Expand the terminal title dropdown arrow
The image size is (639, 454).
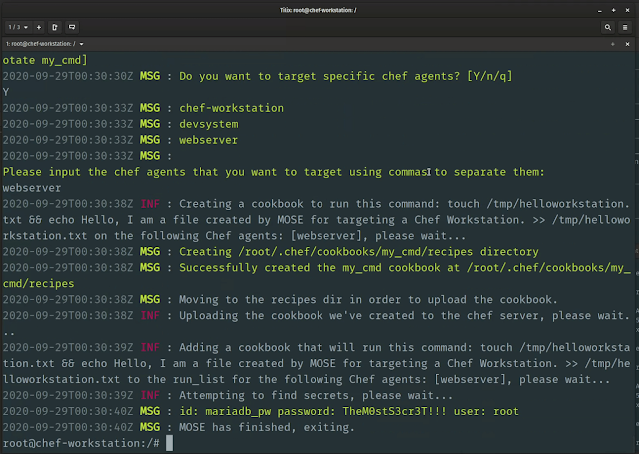pyautogui.click(x=82, y=44)
